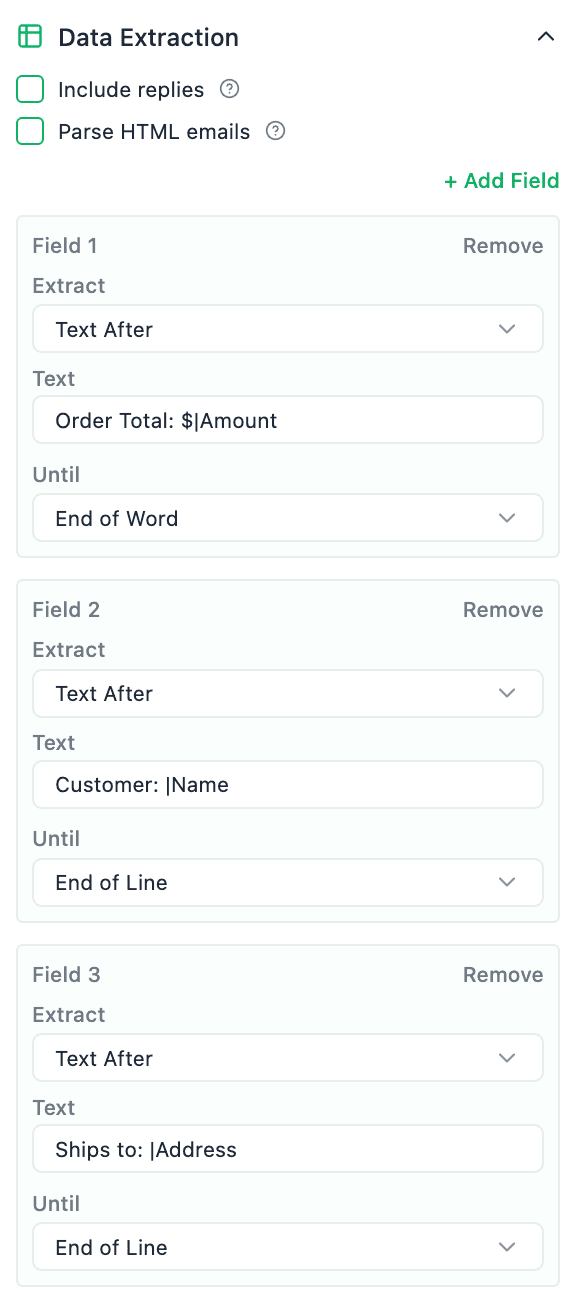Open the Until dropdown showing End of Word
The height and width of the screenshot is (1312, 586).
coord(288,518)
